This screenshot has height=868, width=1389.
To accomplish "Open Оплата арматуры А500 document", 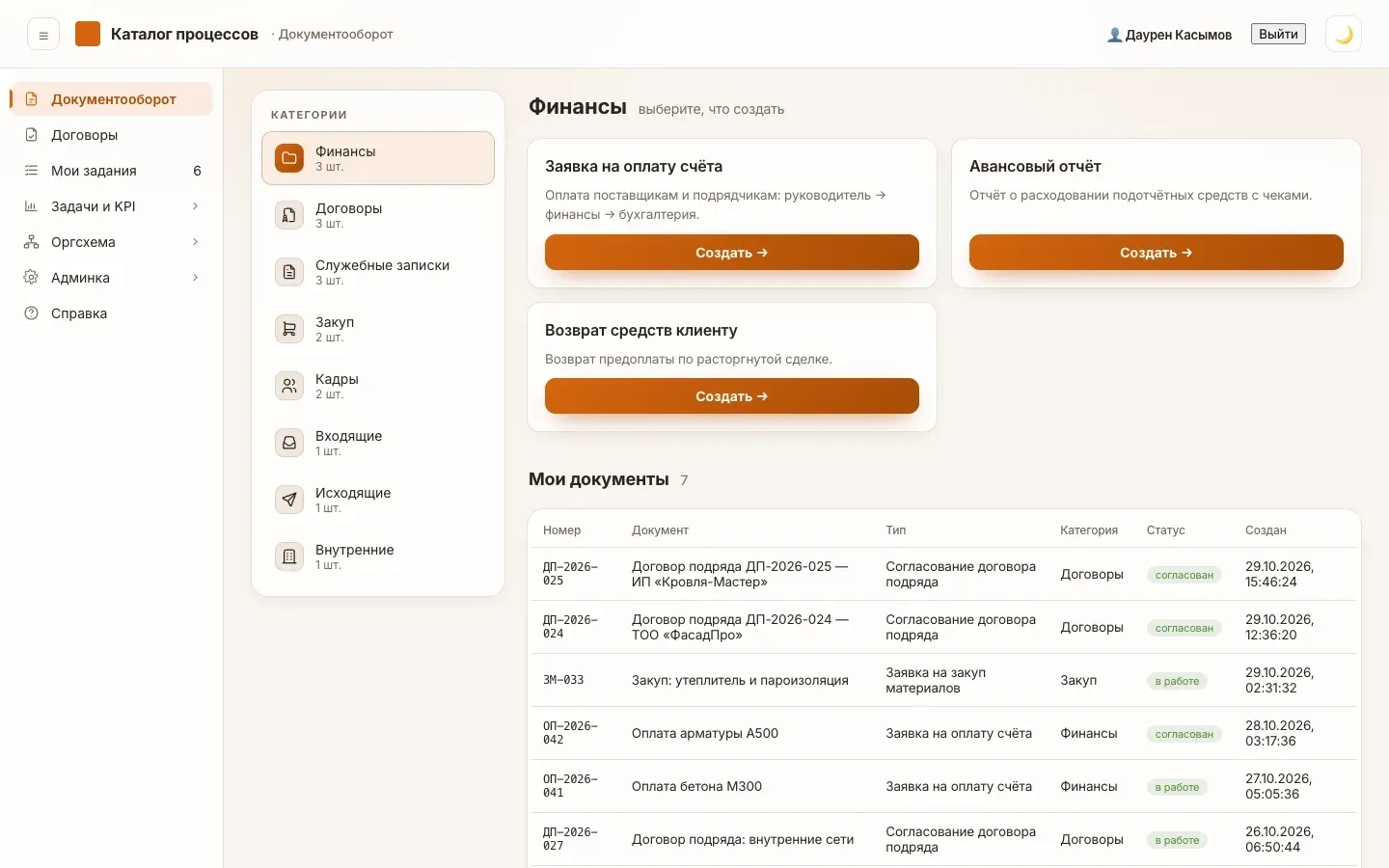I will pos(944,733).
